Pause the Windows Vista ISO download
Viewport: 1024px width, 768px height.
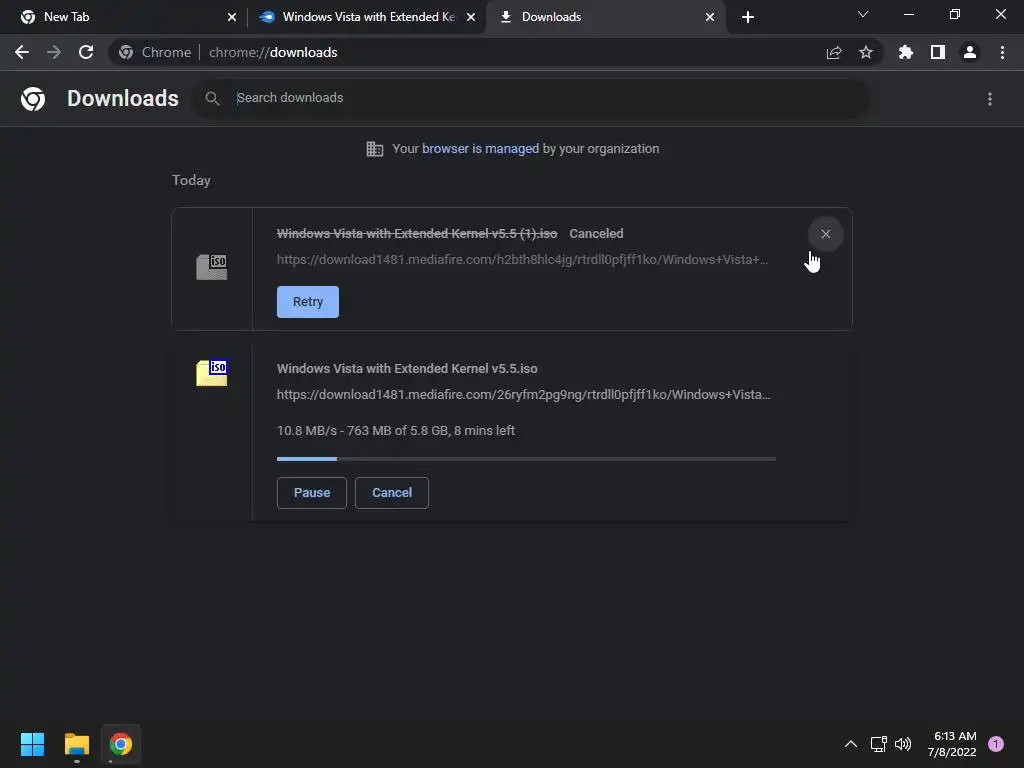(x=312, y=492)
